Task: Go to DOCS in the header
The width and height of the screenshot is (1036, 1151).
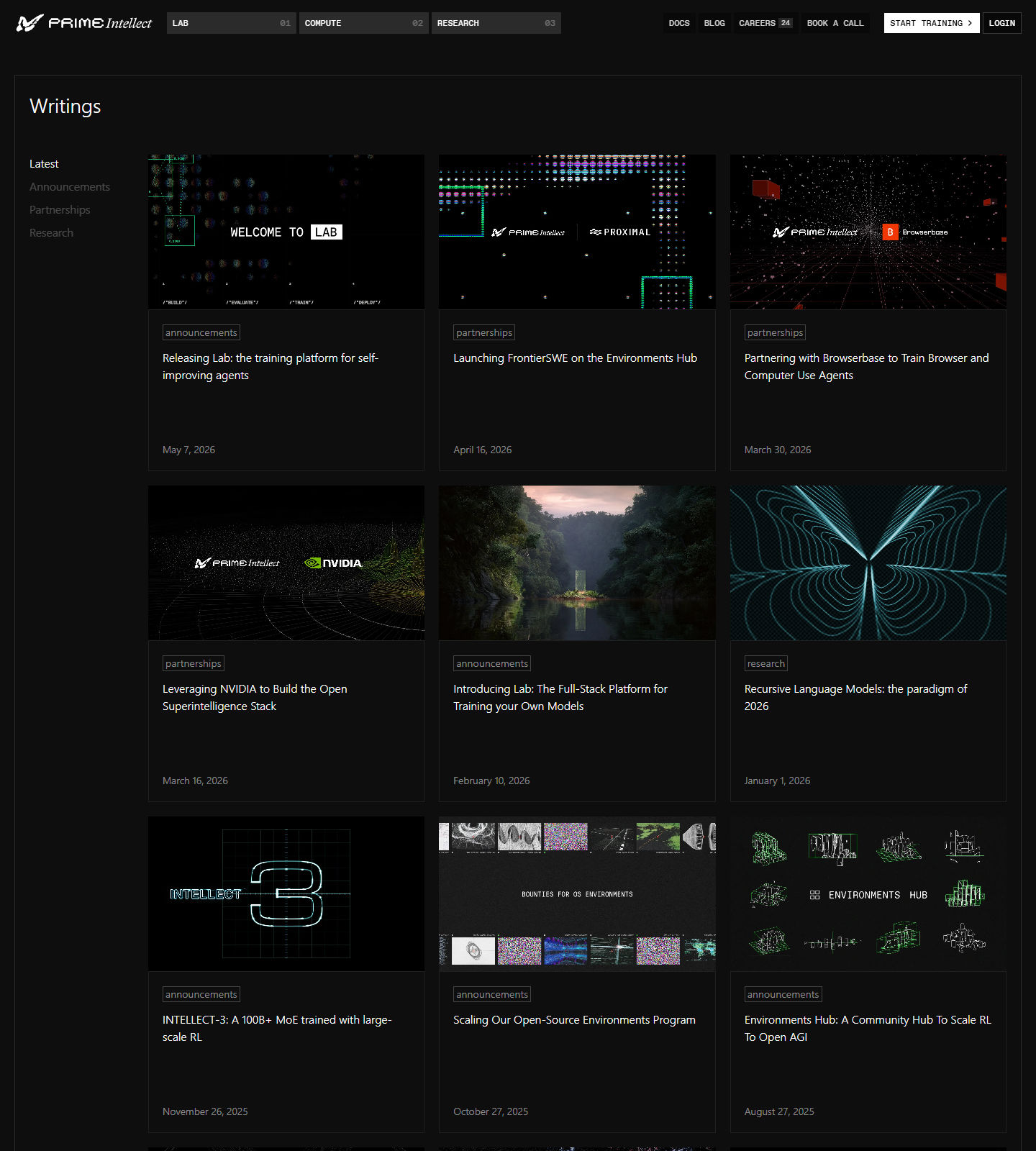Action: [678, 23]
